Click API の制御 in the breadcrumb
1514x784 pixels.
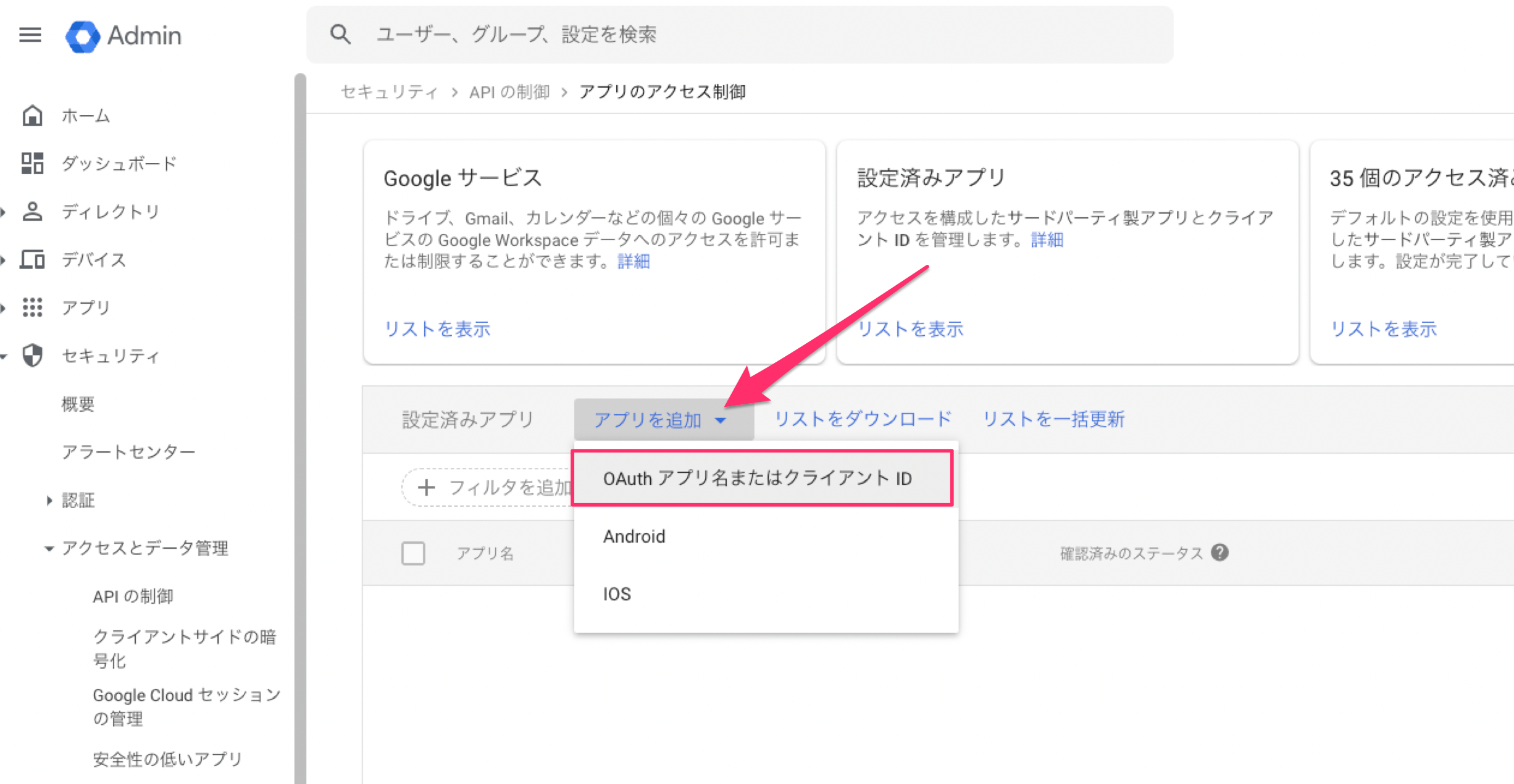pyautogui.click(x=509, y=92)
